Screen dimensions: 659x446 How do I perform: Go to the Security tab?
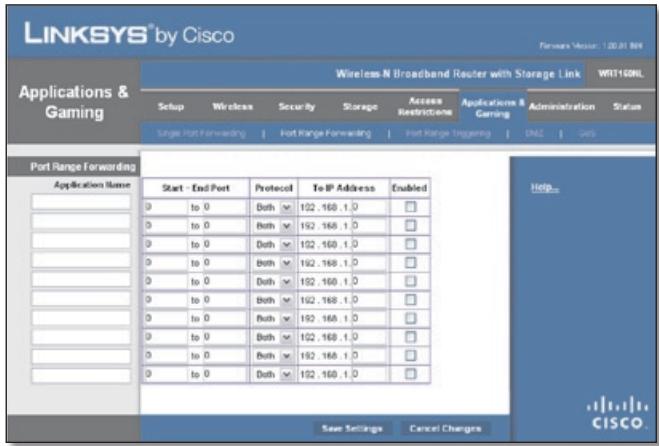297,107
